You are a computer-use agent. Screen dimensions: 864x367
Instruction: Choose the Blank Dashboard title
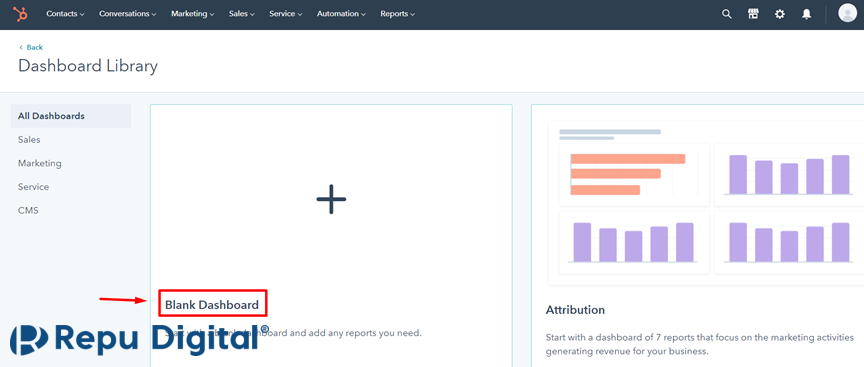[212, 305]
